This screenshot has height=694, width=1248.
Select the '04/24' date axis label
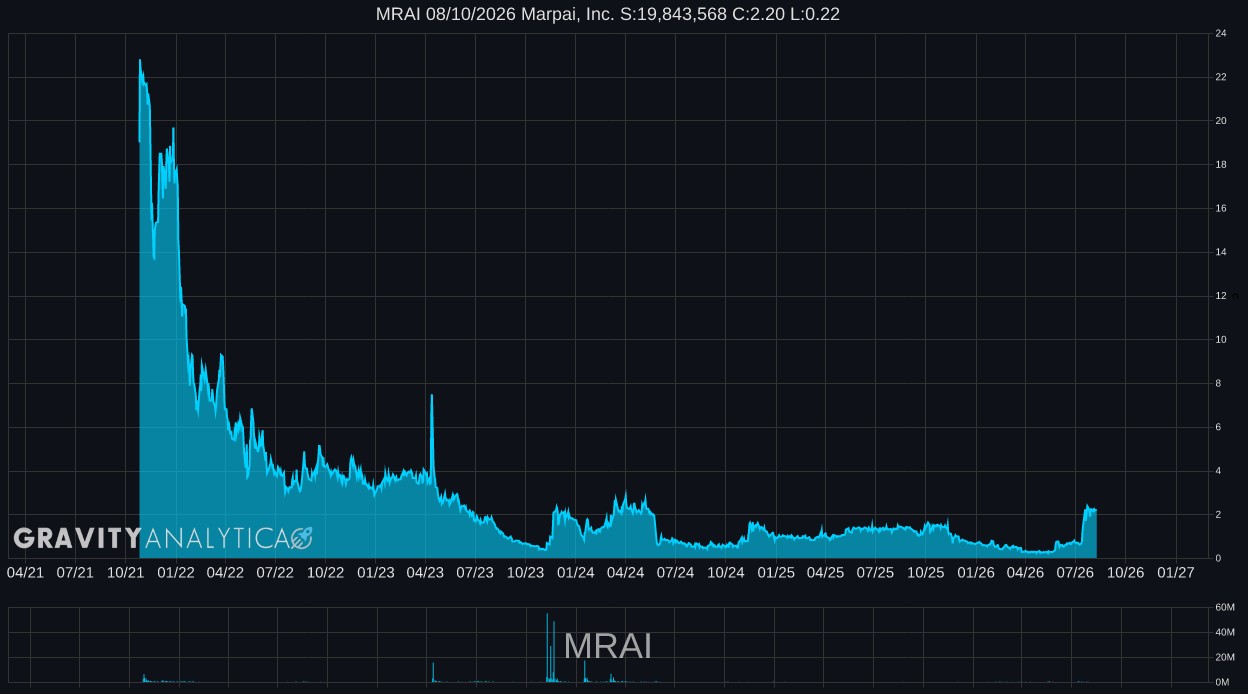pos(625,572)
